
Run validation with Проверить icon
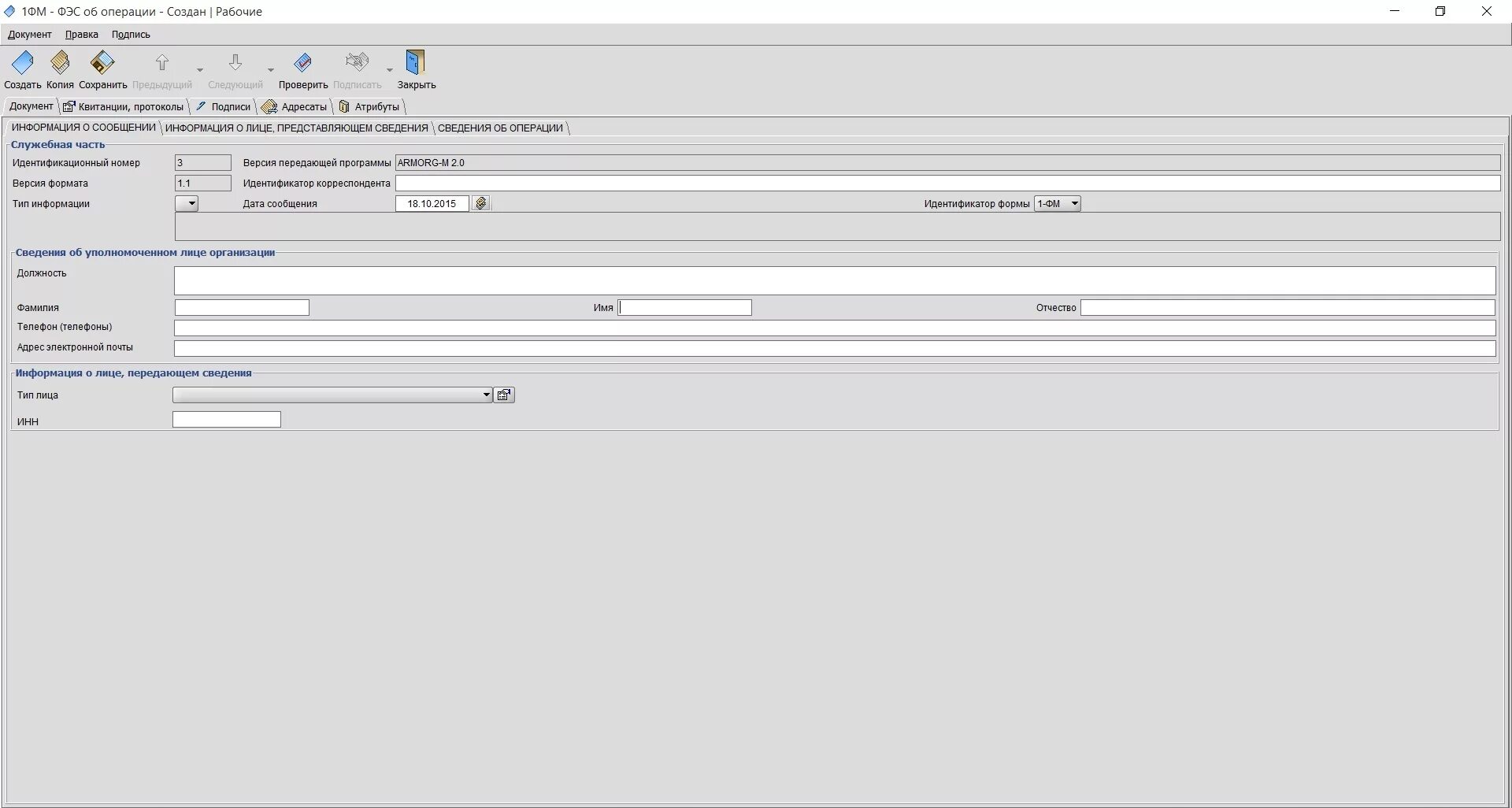[302, 62]
